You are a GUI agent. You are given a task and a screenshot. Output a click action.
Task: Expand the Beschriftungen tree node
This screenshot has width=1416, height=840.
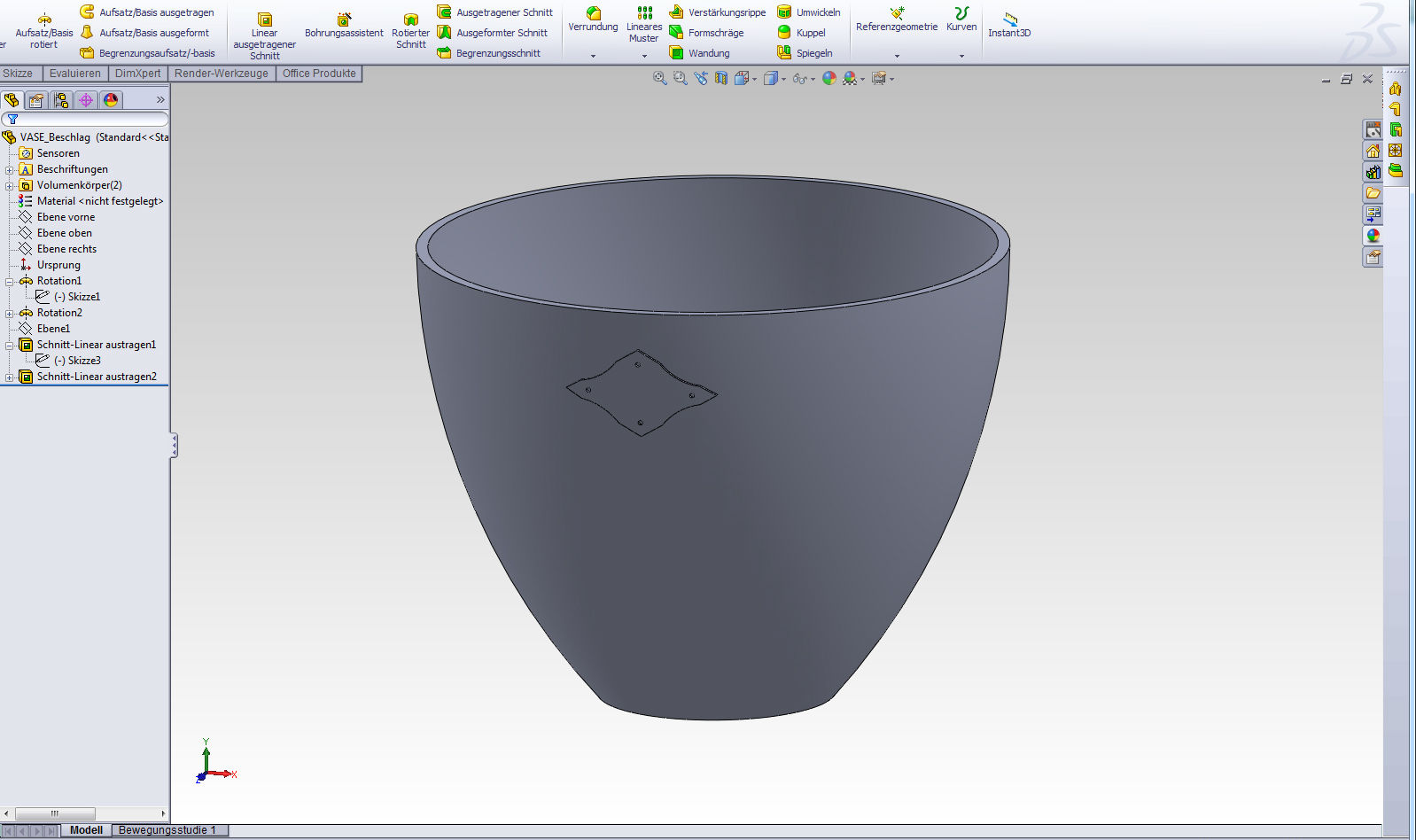[x=9, y=169]
